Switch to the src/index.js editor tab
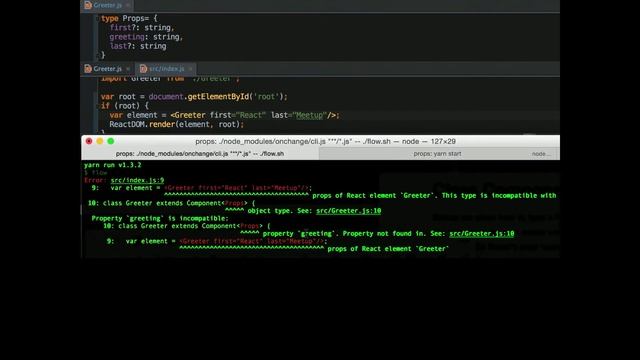This screenshot has height=360, width=640. coord(167,69)
